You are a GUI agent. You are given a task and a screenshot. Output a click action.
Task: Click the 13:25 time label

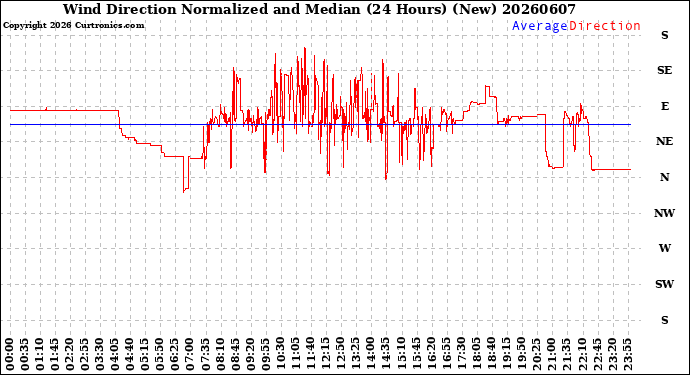click(x=356, y=354)
